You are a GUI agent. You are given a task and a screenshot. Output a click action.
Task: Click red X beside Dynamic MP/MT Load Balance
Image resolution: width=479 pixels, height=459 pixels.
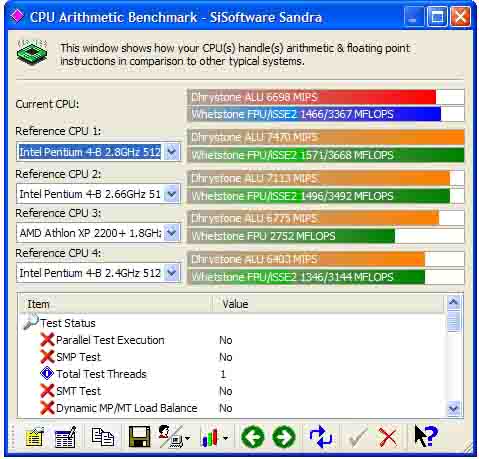point(47,408)
